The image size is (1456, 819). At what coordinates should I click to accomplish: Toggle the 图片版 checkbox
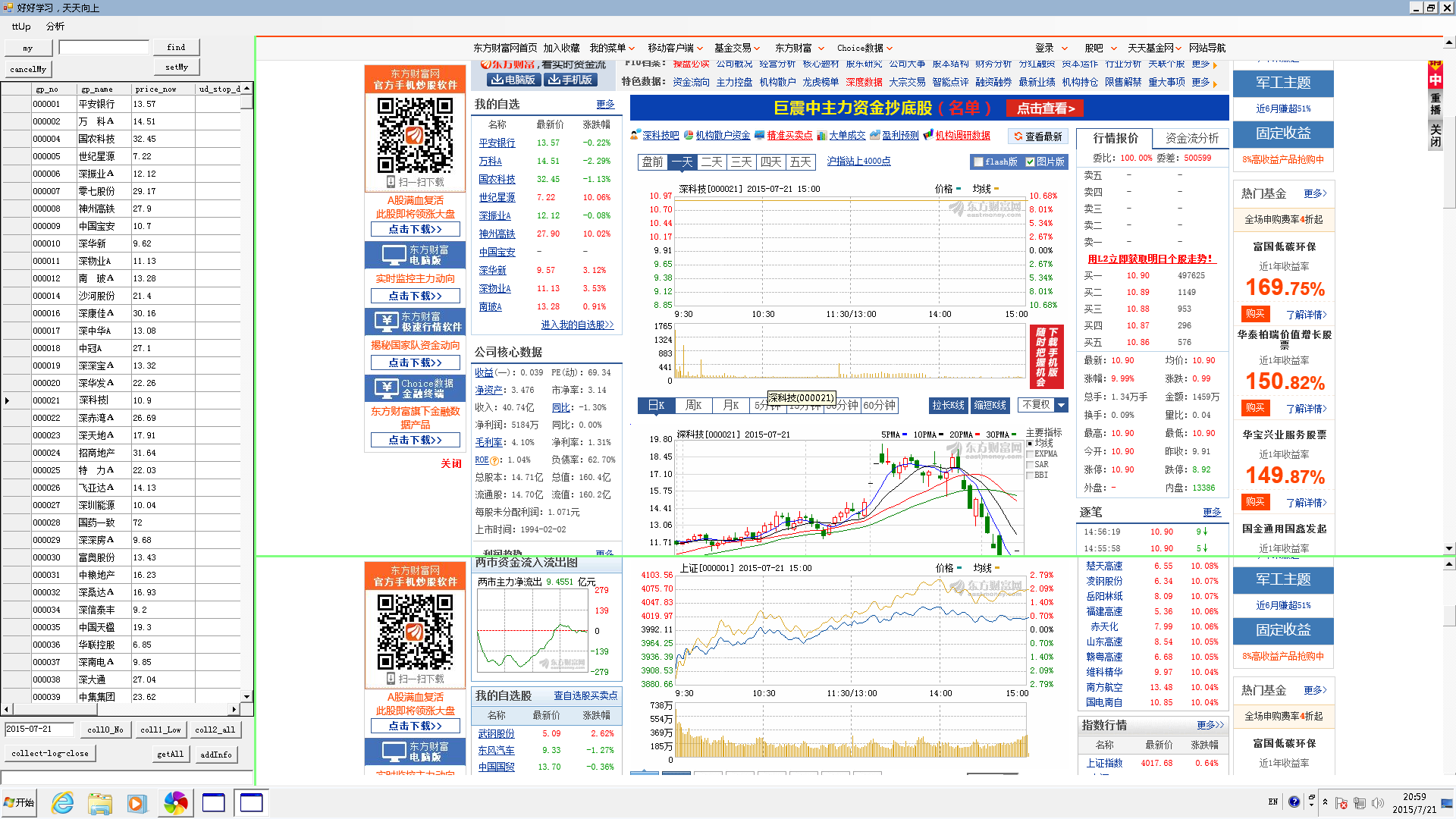(x=1030, y=162)
